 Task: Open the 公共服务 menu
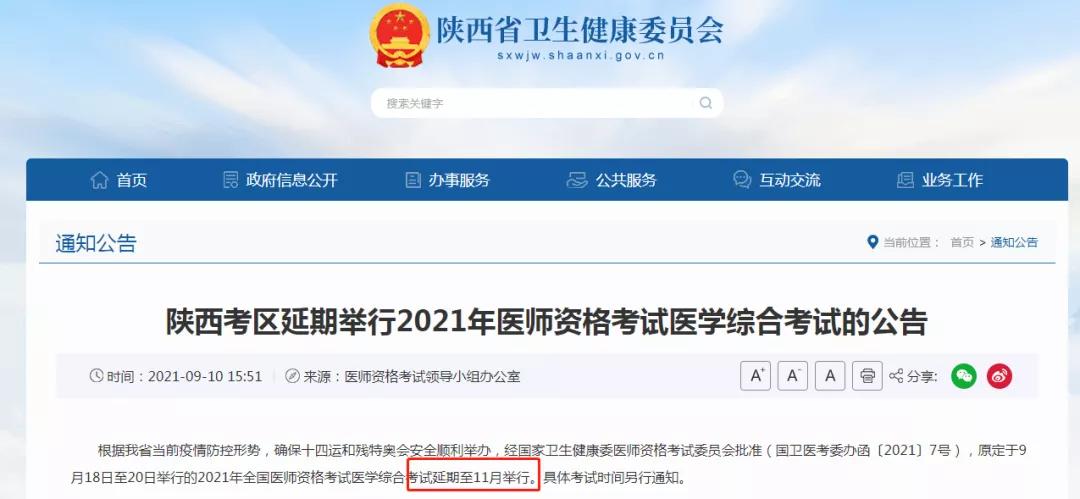coord(611,181)
